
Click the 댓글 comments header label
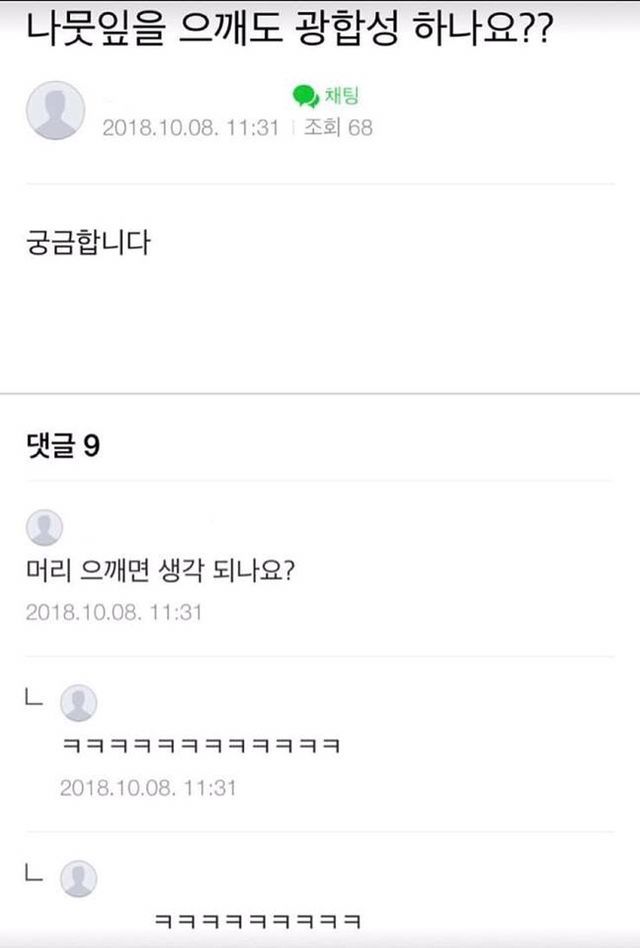(50, 446)
